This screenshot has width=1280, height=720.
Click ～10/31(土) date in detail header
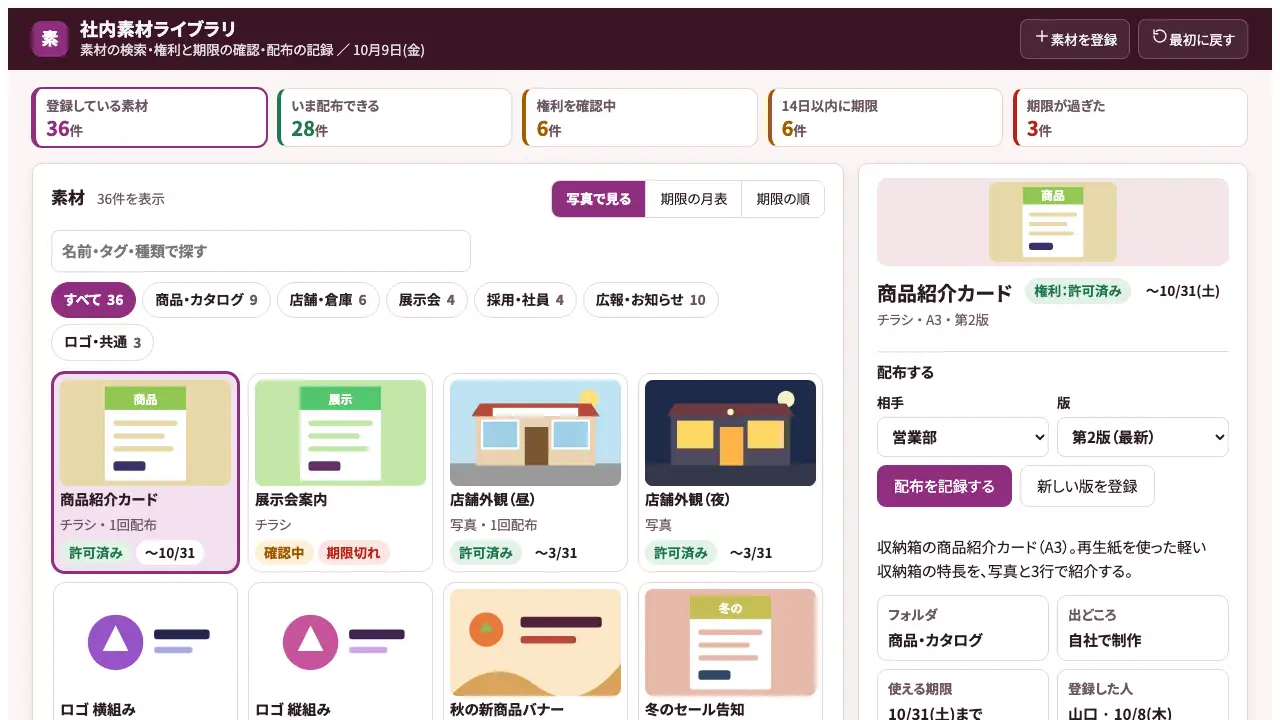pos(1183,291)
